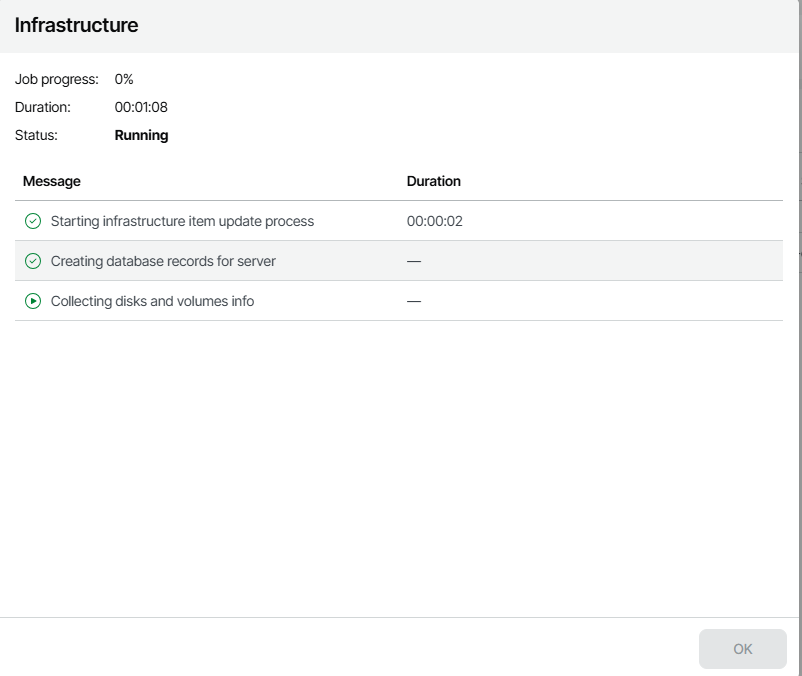Screen dimensions: 802x676
Task: Click the 00:01:08 total duration value
Action: coord(141,107)
